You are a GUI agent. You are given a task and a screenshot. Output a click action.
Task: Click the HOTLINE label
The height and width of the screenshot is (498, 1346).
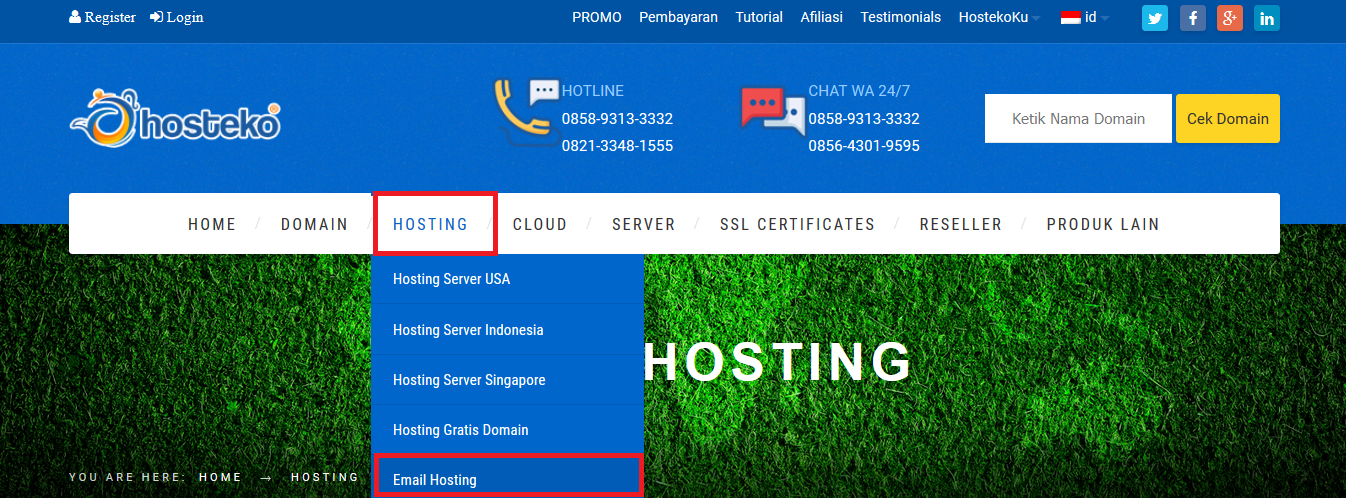pos(592,90)
